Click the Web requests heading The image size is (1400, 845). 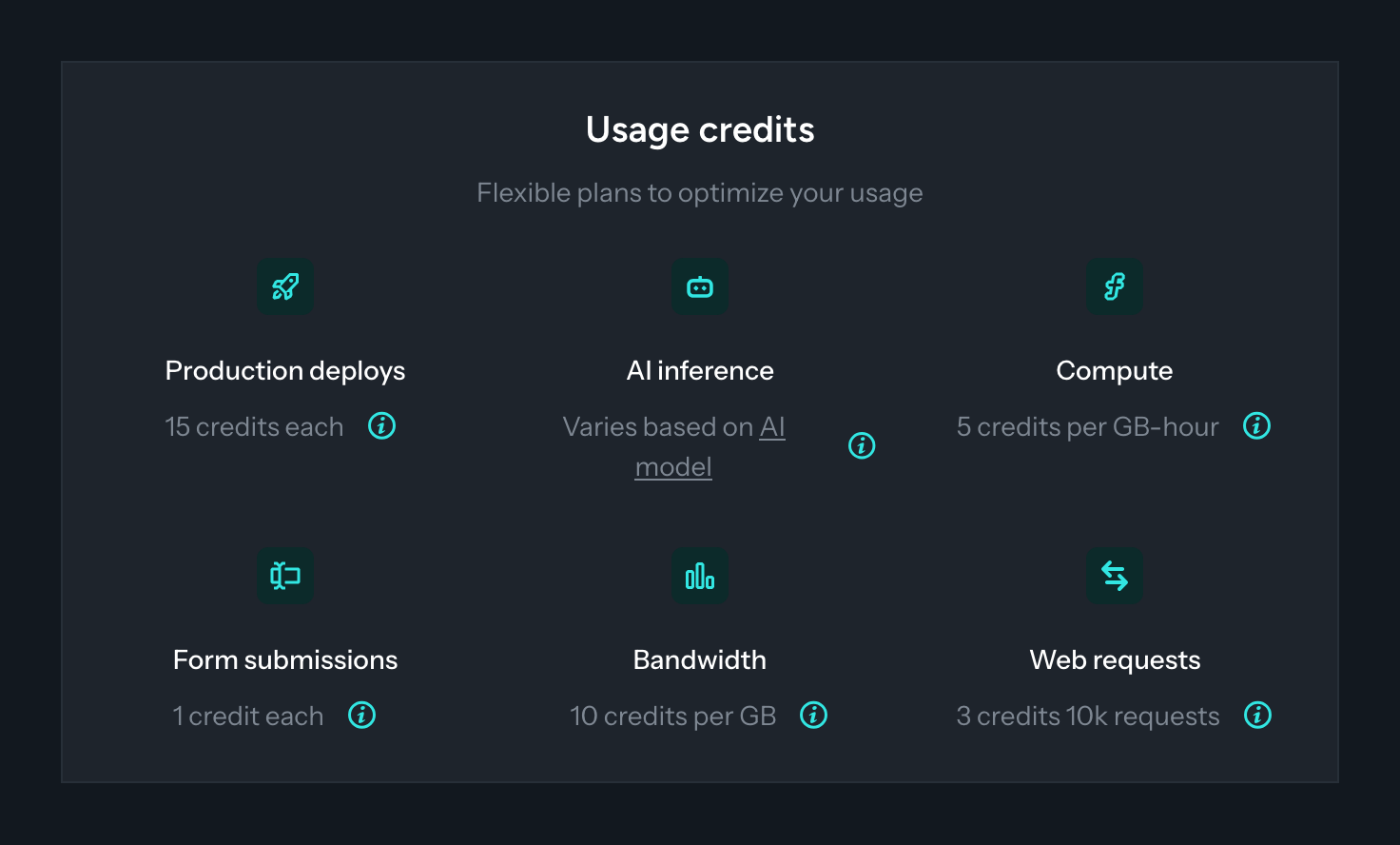[x=1115, y=660]
